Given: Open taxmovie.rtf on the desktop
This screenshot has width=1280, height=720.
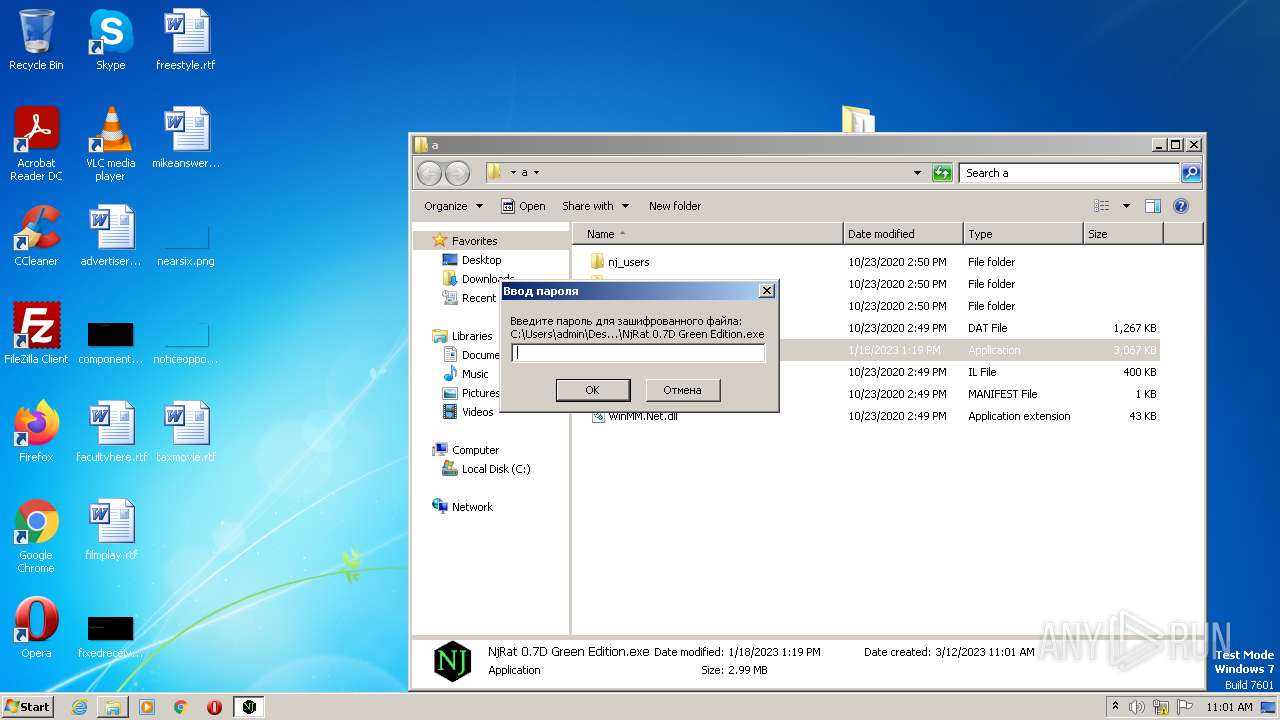Looking at the screenshot, I should pyautogui.click(x=186, y=432).
